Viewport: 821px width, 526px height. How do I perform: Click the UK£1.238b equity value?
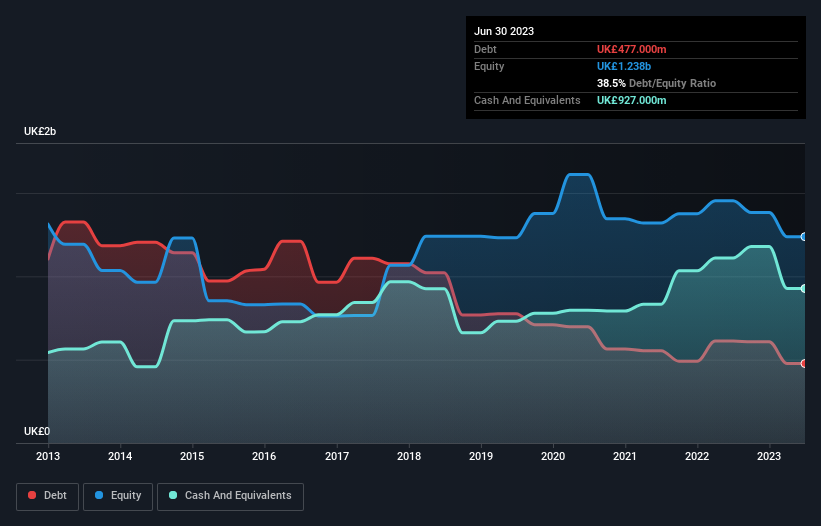[624, 66]
